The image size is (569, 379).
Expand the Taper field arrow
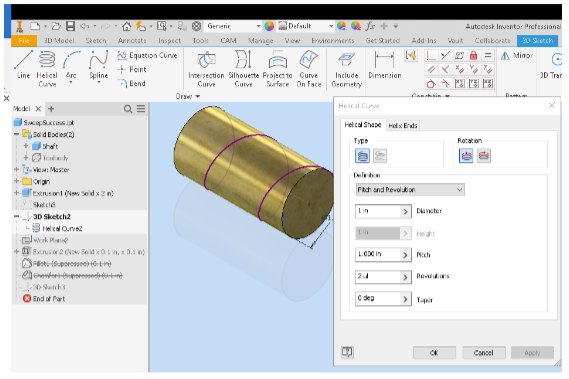pos(405,299)
